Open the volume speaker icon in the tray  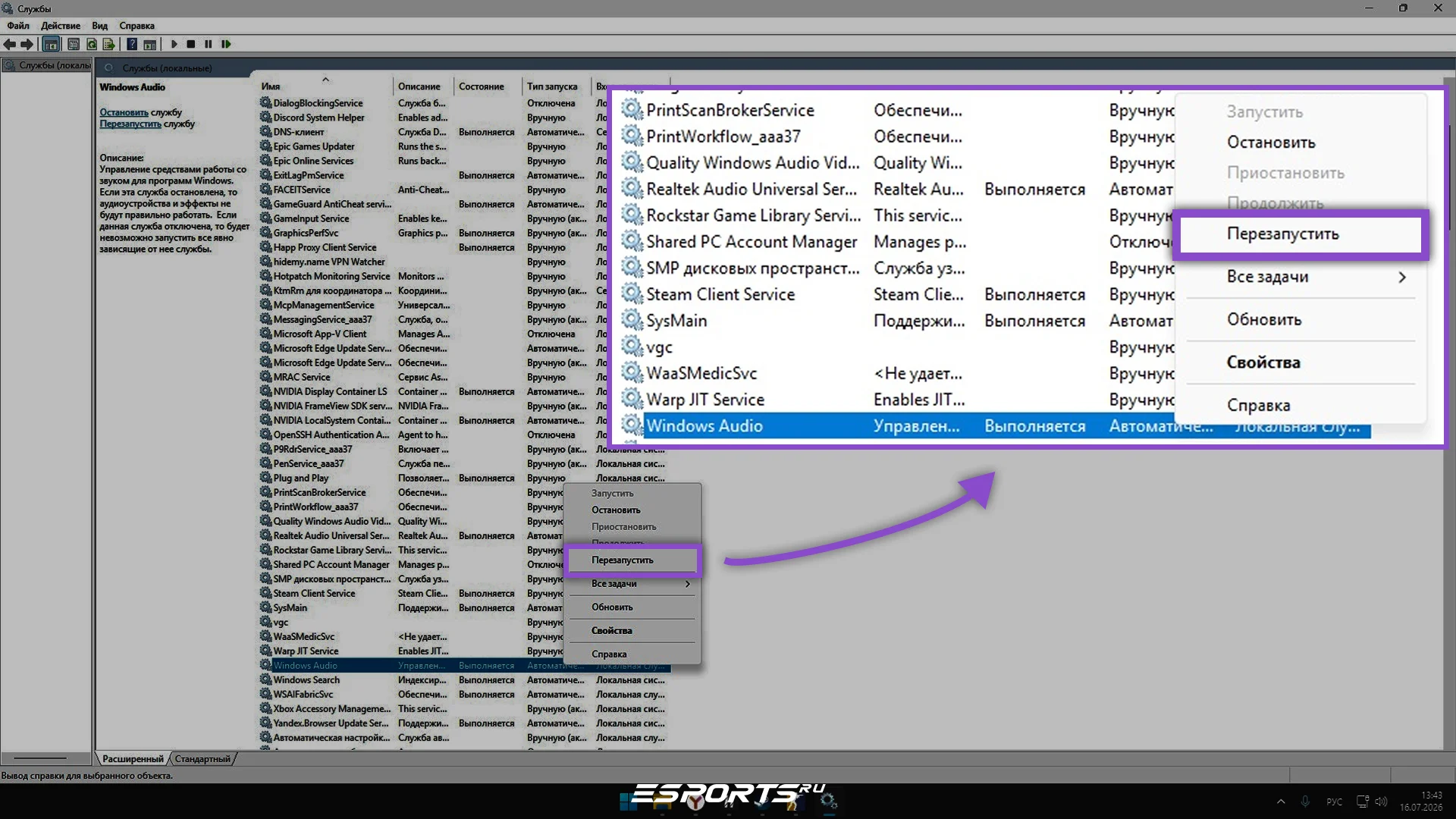tap(1381, 801)
